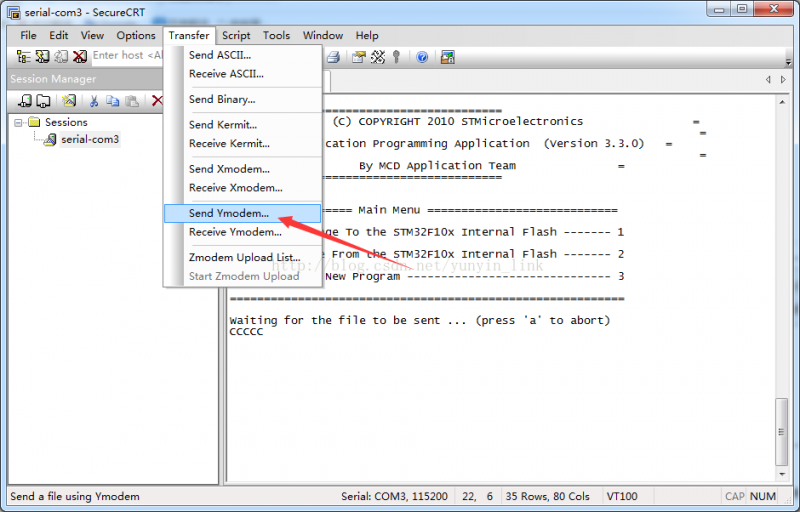Open the Options menu
800x512 pixels.
coord(136,35)
